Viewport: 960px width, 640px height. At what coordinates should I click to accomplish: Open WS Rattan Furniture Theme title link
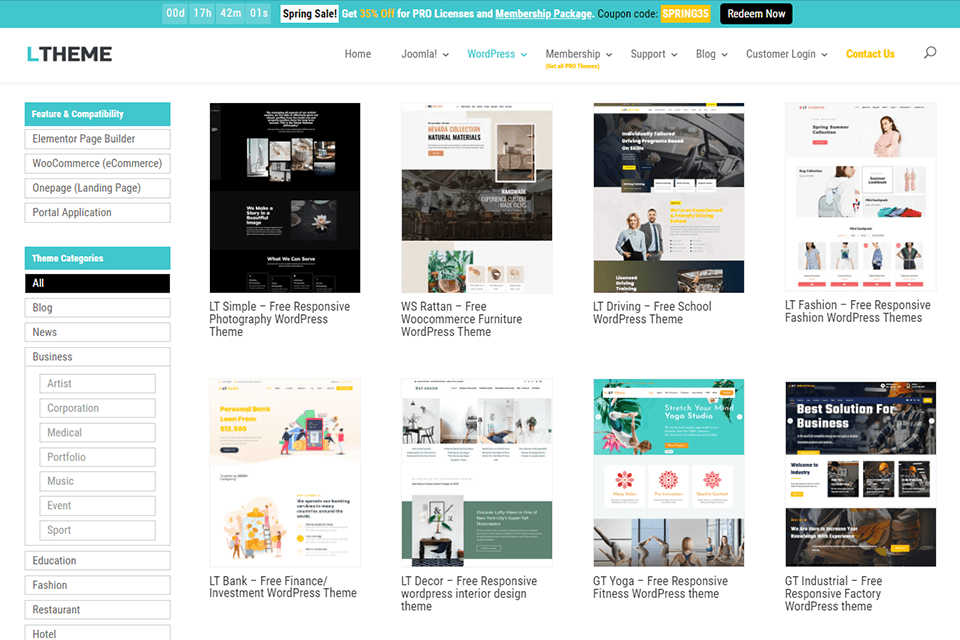(x=462, y=319)
